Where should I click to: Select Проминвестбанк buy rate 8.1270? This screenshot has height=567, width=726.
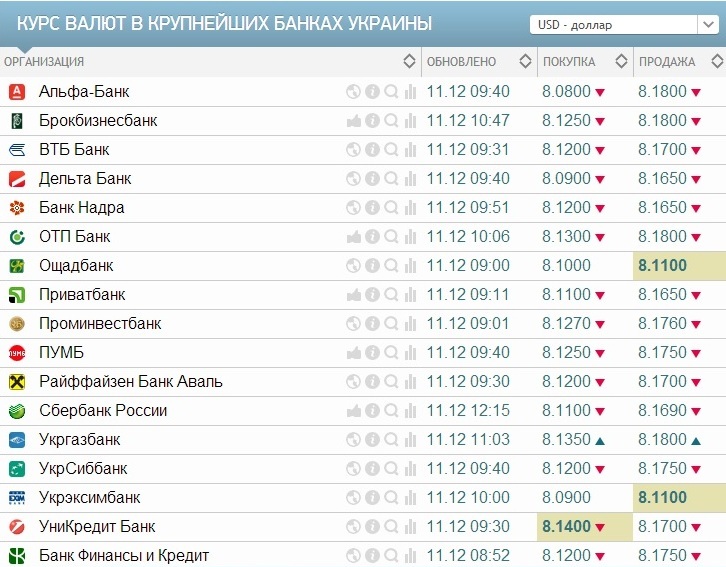[566, 324]
